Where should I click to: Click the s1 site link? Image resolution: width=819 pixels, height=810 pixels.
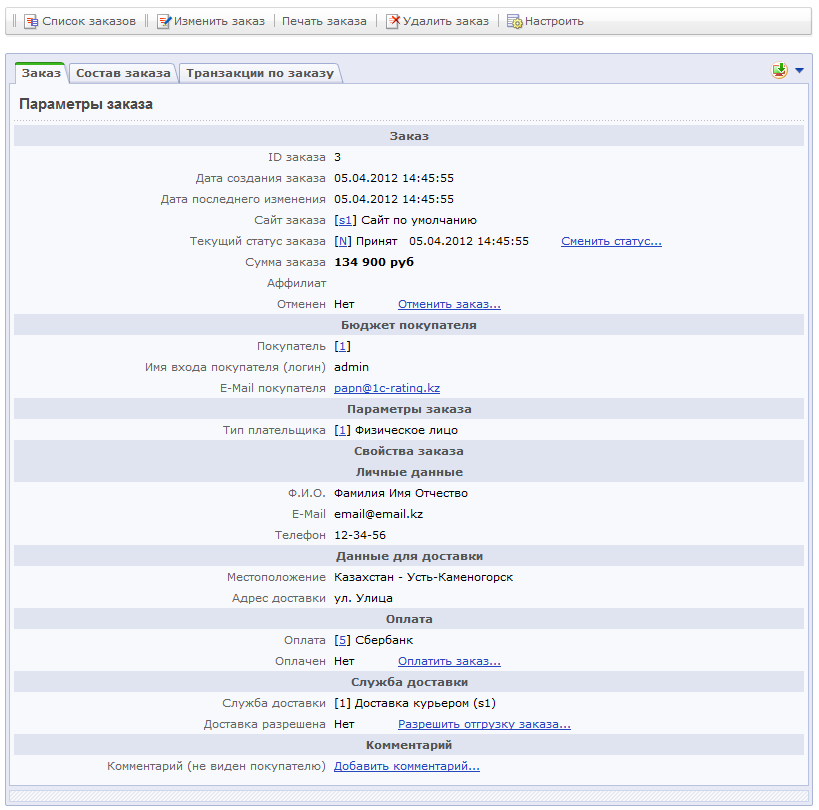tap(344, 220)
